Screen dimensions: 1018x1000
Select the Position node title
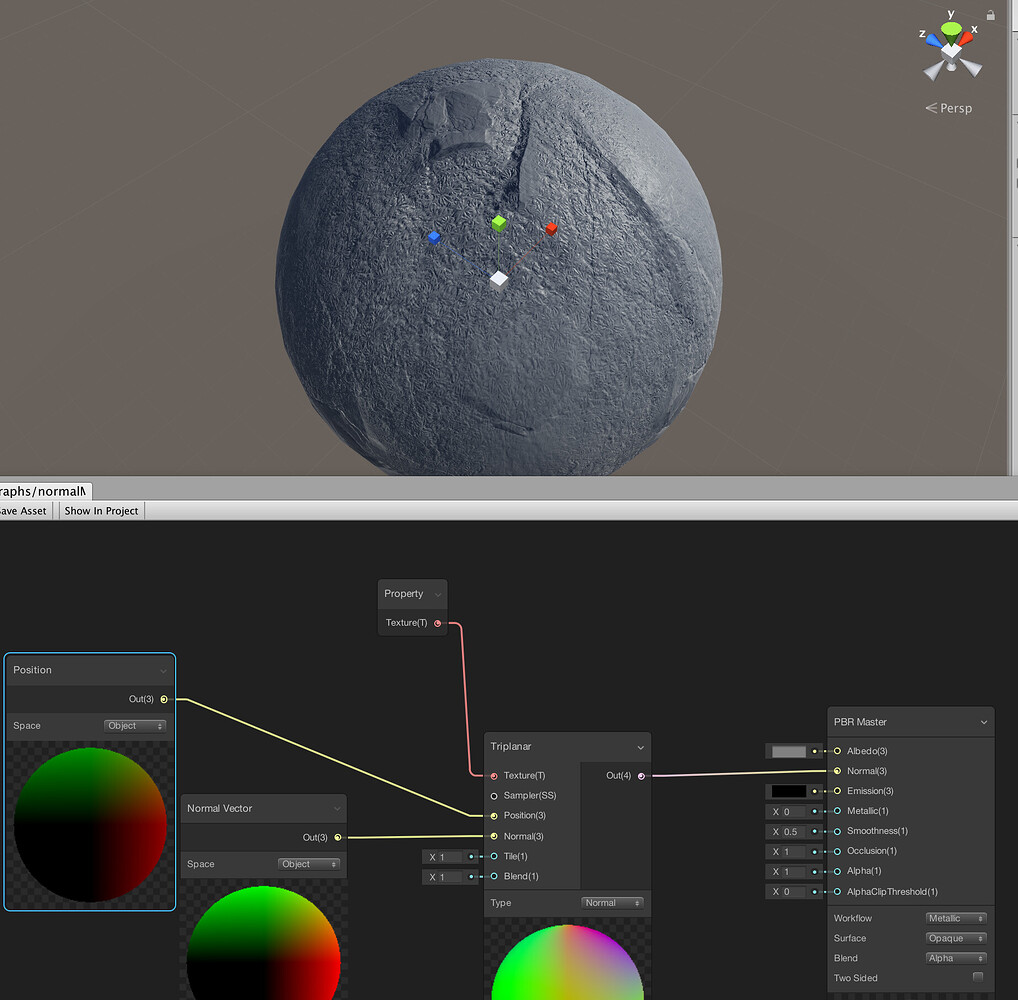pyautogui.click(x=32, y=670)
